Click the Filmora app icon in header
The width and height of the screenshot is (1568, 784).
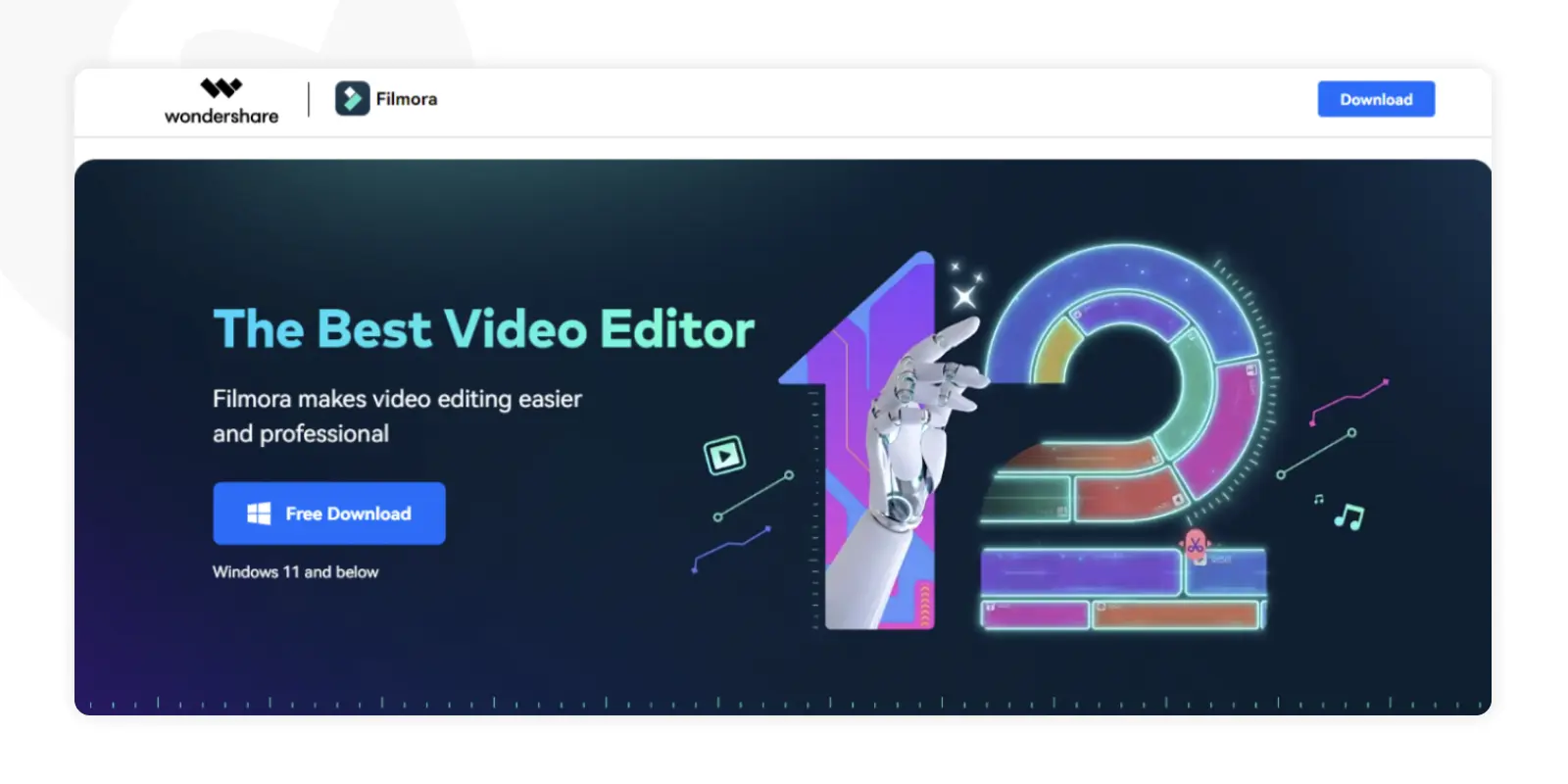(x=352, y=98)
